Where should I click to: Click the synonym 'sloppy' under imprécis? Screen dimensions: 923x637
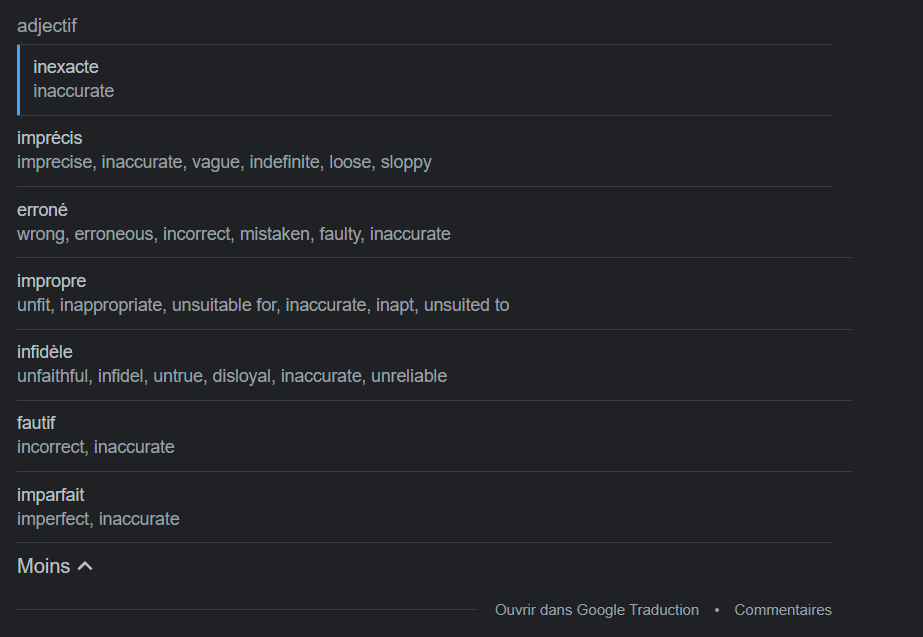(406, 162)
